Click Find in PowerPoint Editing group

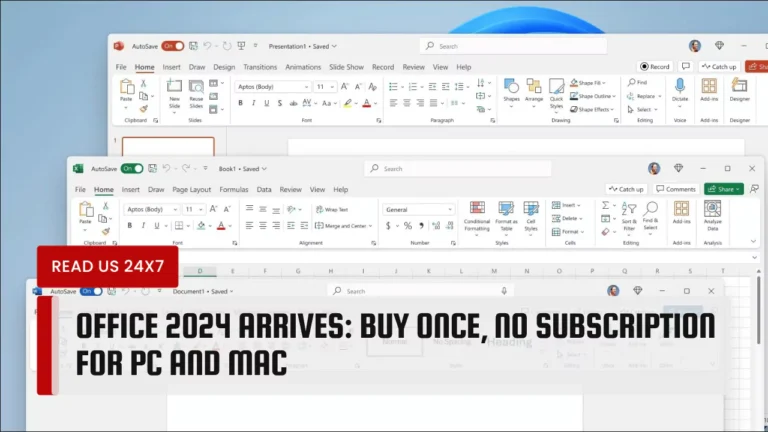pyautogui.click(x=638, y=82)
